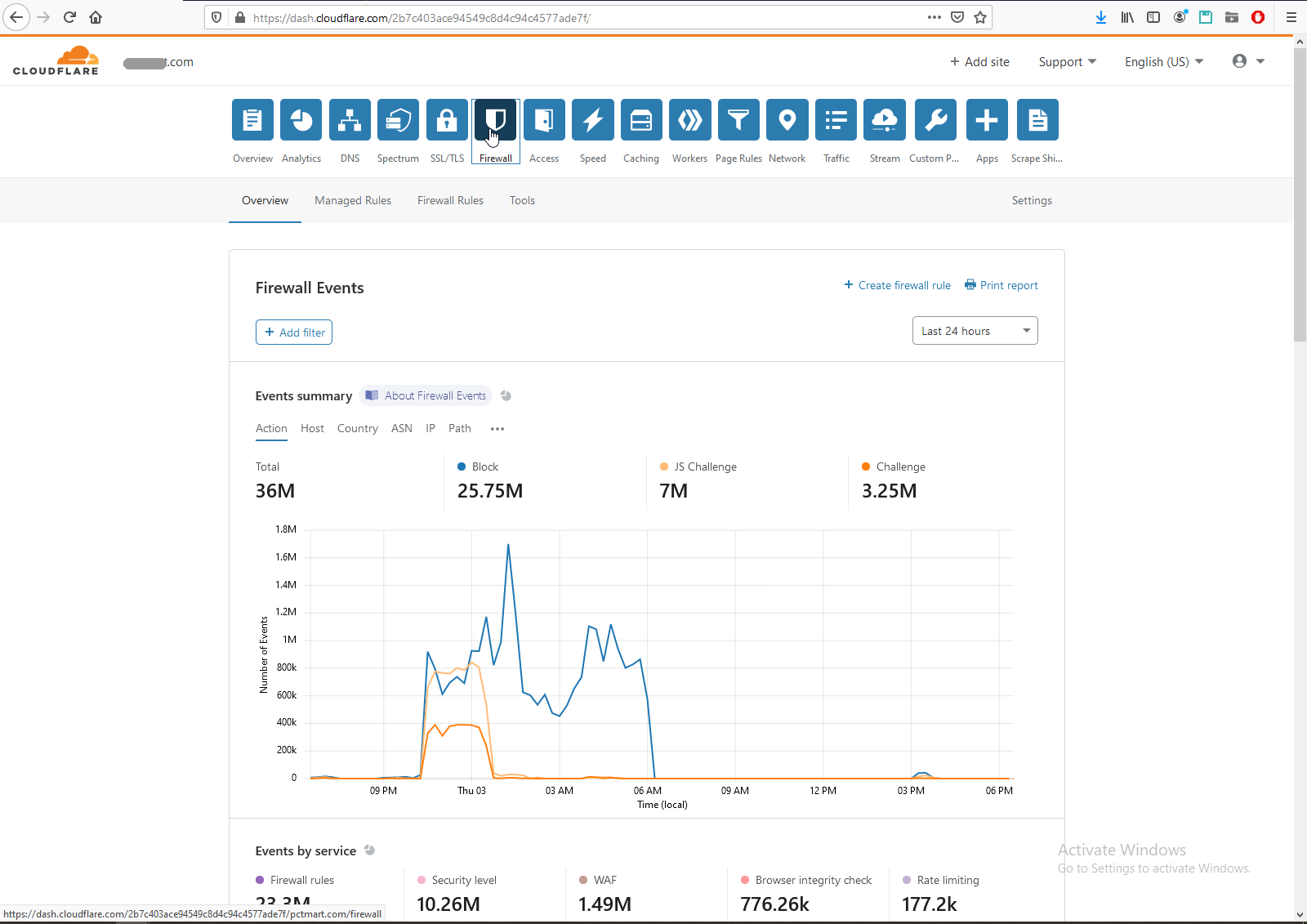Open the Page Rules funnel icon

tap(738, 120)
